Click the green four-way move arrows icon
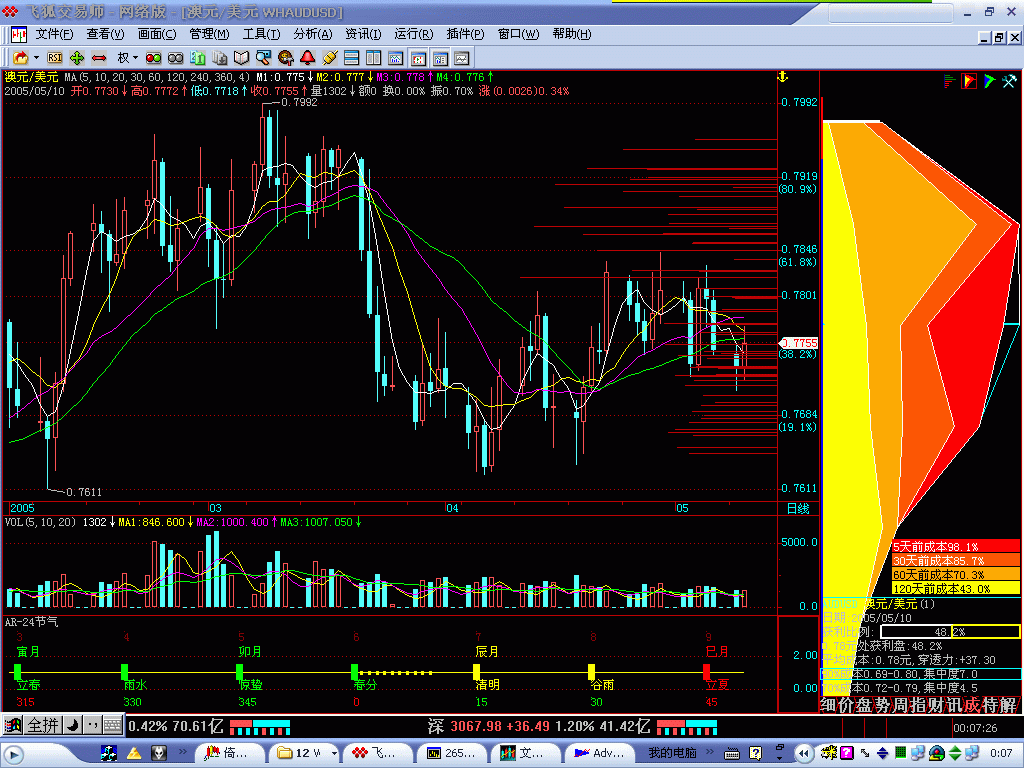The image size is (1024, 768). tap(77, 58)
